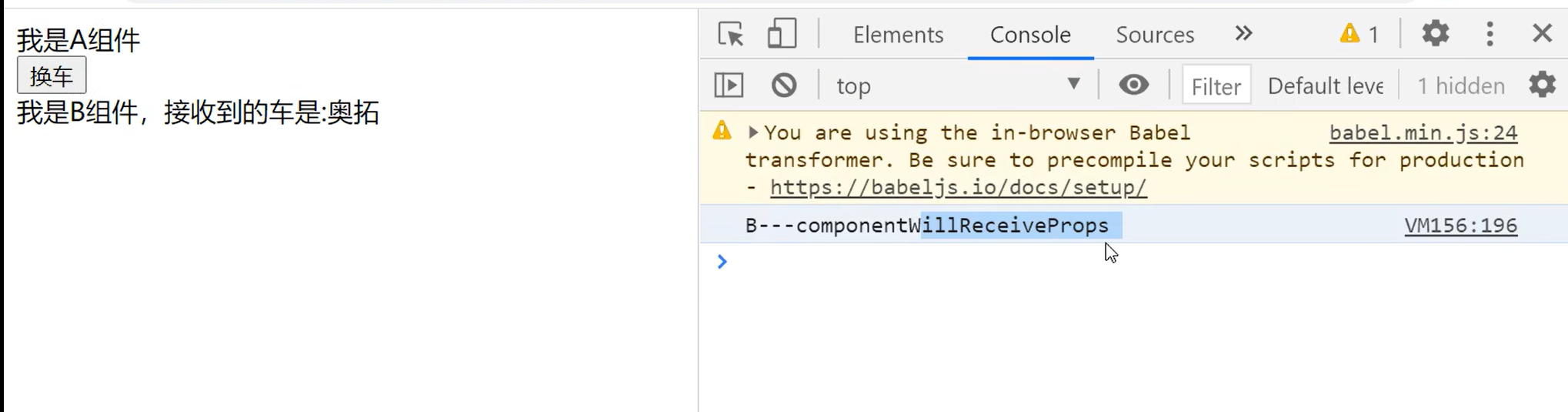The width and height of the screenshot is (1568, 412).
Task: Click the yellow Babel warning triangle icon
Action: (x=722, y=131)
